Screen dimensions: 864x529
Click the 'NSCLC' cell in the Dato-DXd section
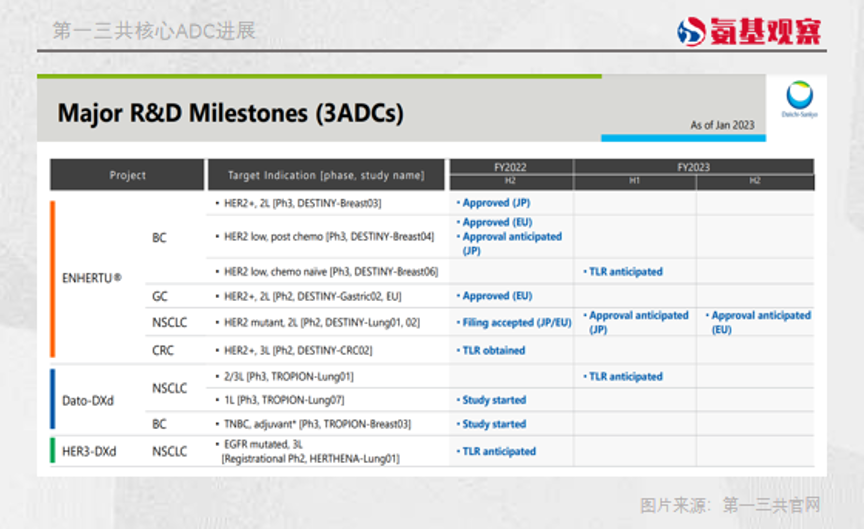pyautogui.click(x=170, y=388)
